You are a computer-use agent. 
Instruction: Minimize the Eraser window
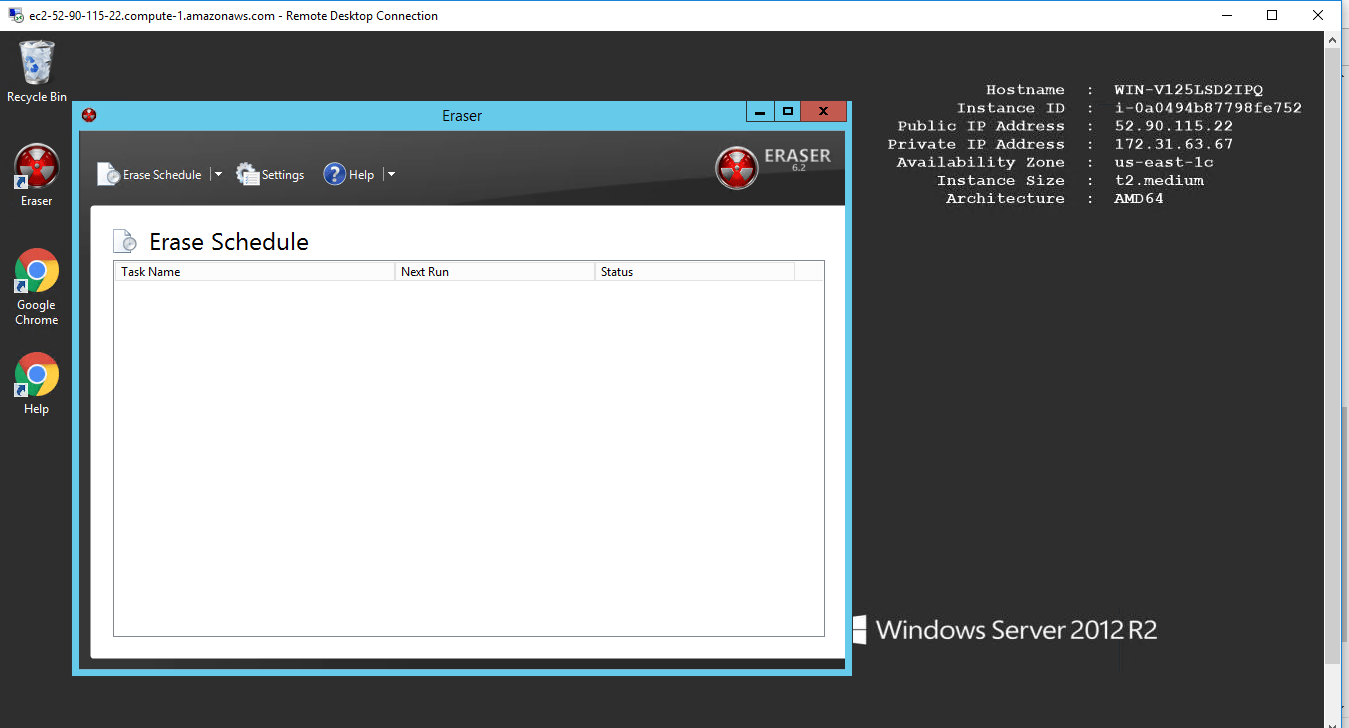(x=761, y=112)
